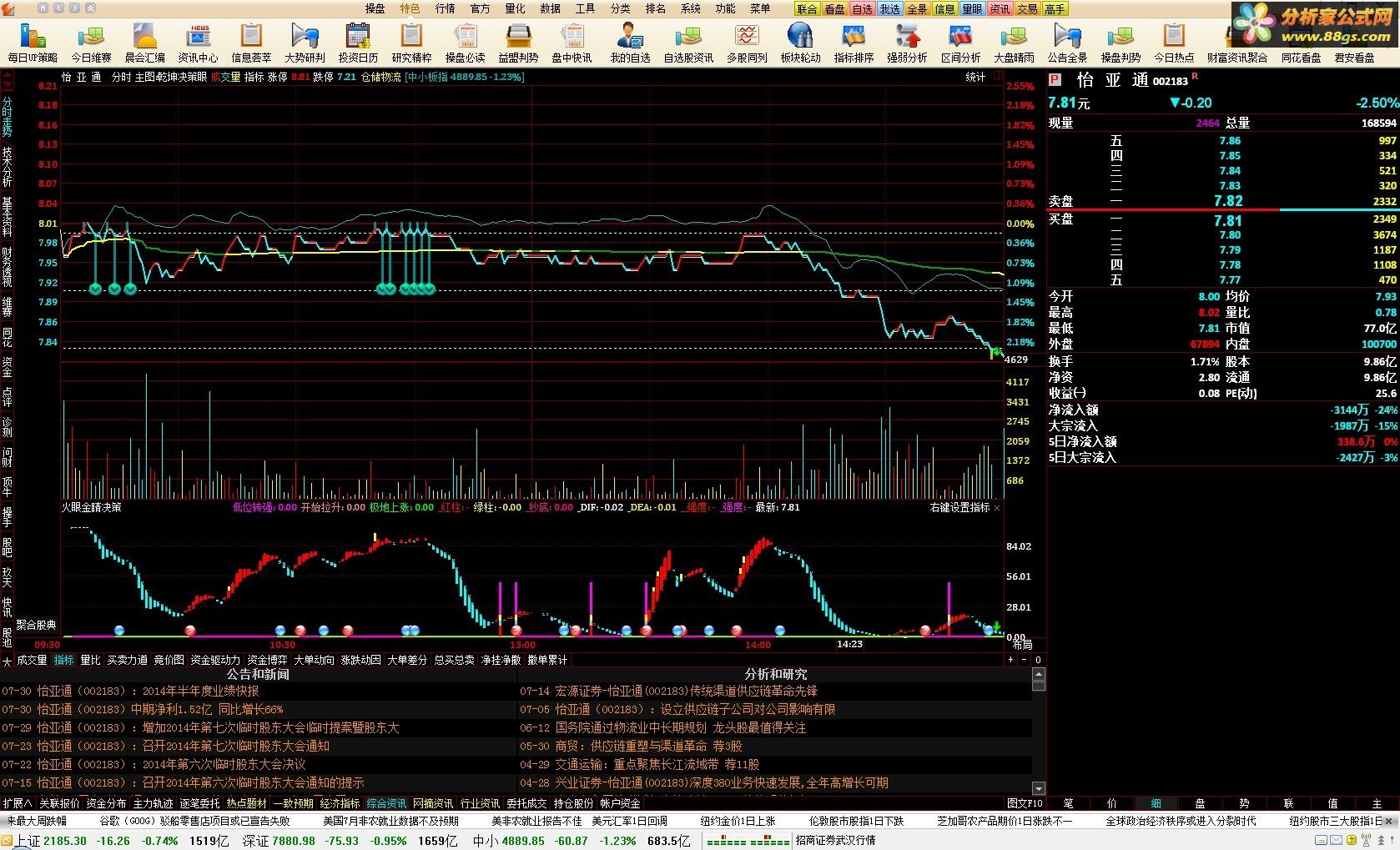The image size is (1400, 850).
Task: Open the 资讯中心 news icon
Action: coord(198,43)
